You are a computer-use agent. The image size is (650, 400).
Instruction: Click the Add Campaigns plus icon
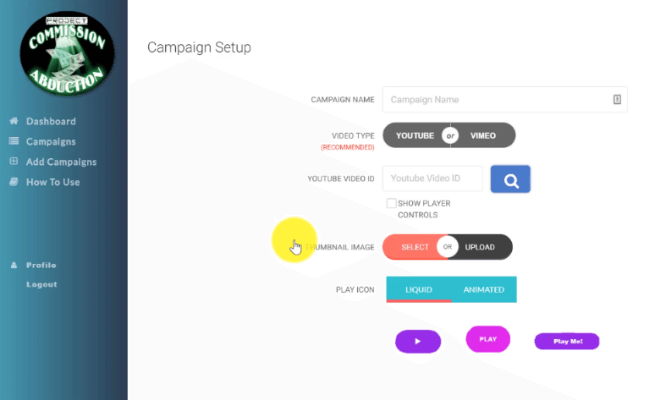pos(14,161)
